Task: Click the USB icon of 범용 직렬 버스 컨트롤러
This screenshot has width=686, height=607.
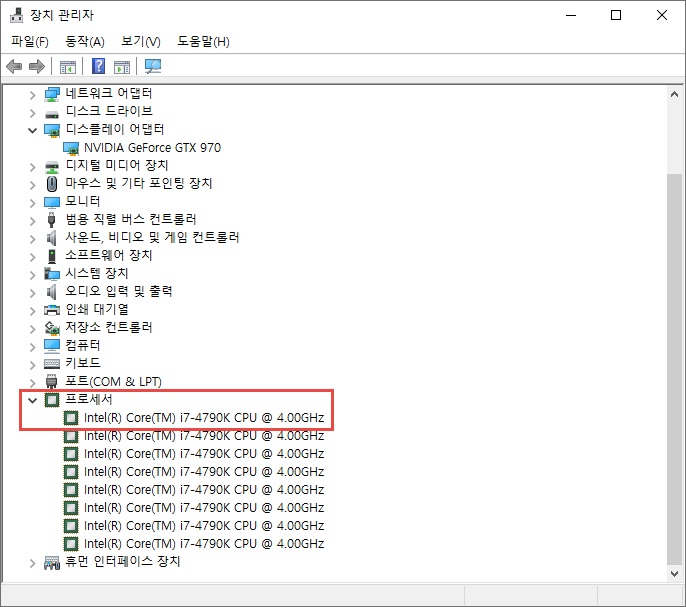Action: 52,220
